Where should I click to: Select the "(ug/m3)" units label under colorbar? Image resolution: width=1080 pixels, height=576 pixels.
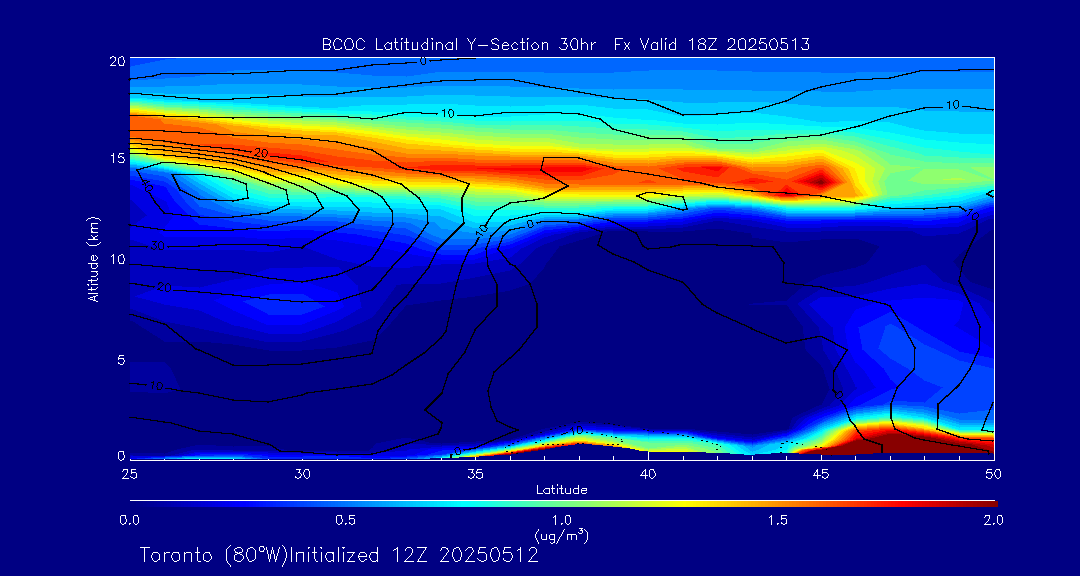tap(561, 535)
